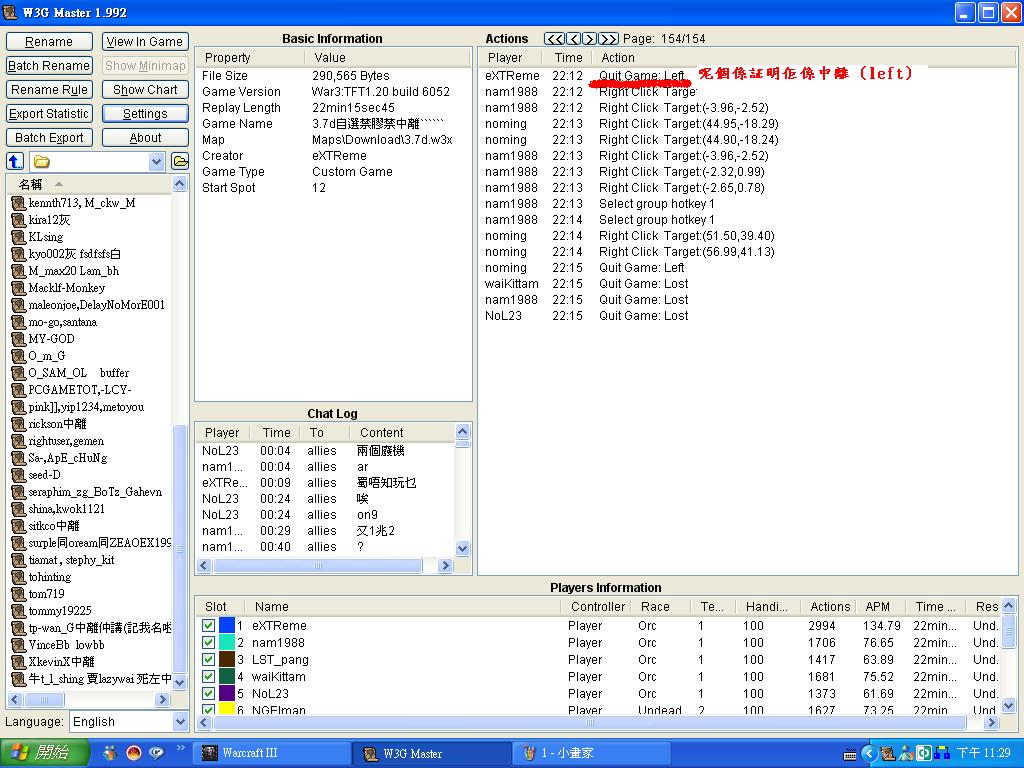Viewport: 1024px width, 768px height.
Task: Expand the Language dropdown
Action: coord(180,721)
